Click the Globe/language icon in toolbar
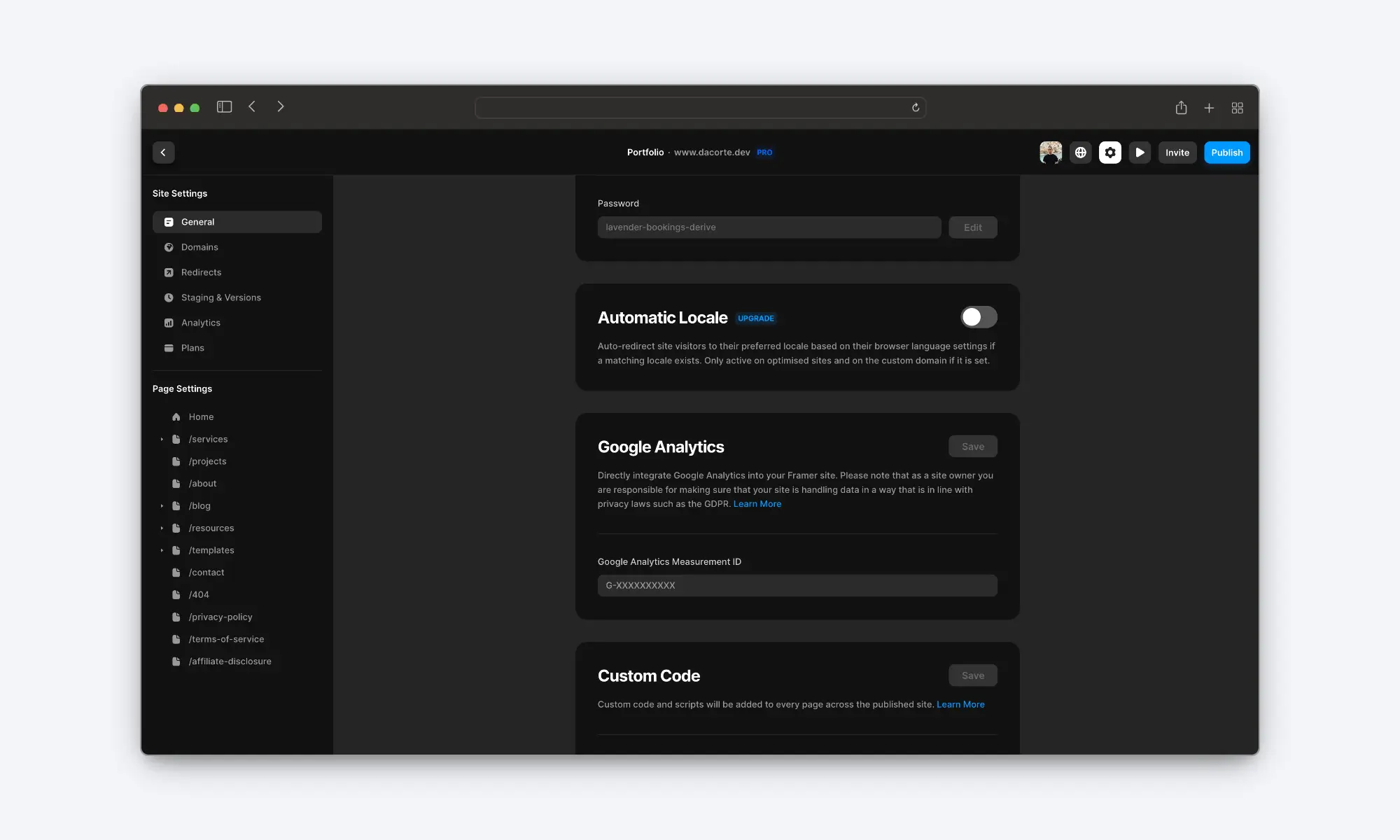This screenshot has height=840, width=1400. [1081, 152]
